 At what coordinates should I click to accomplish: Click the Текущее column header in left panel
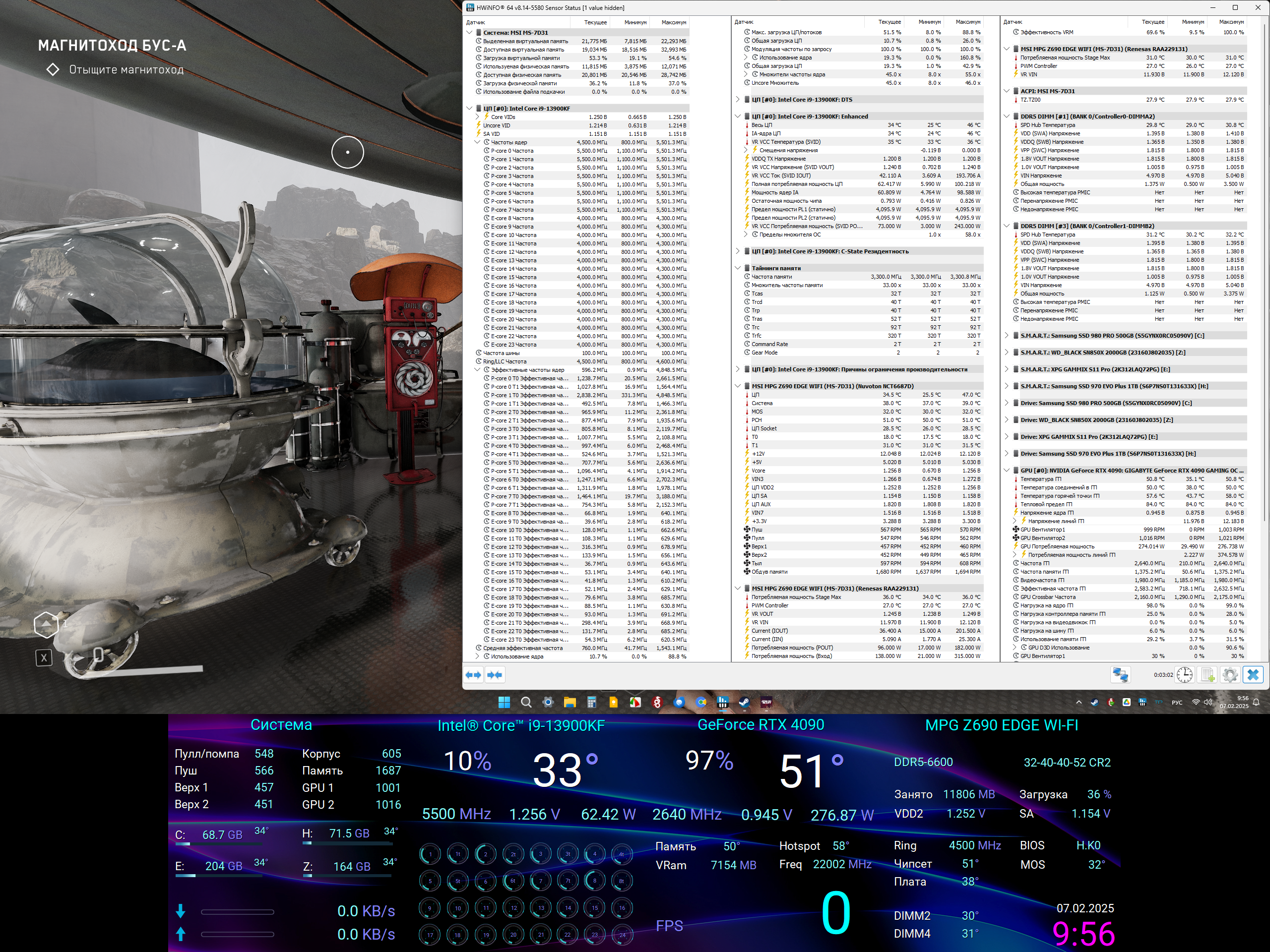pos(595,22)
